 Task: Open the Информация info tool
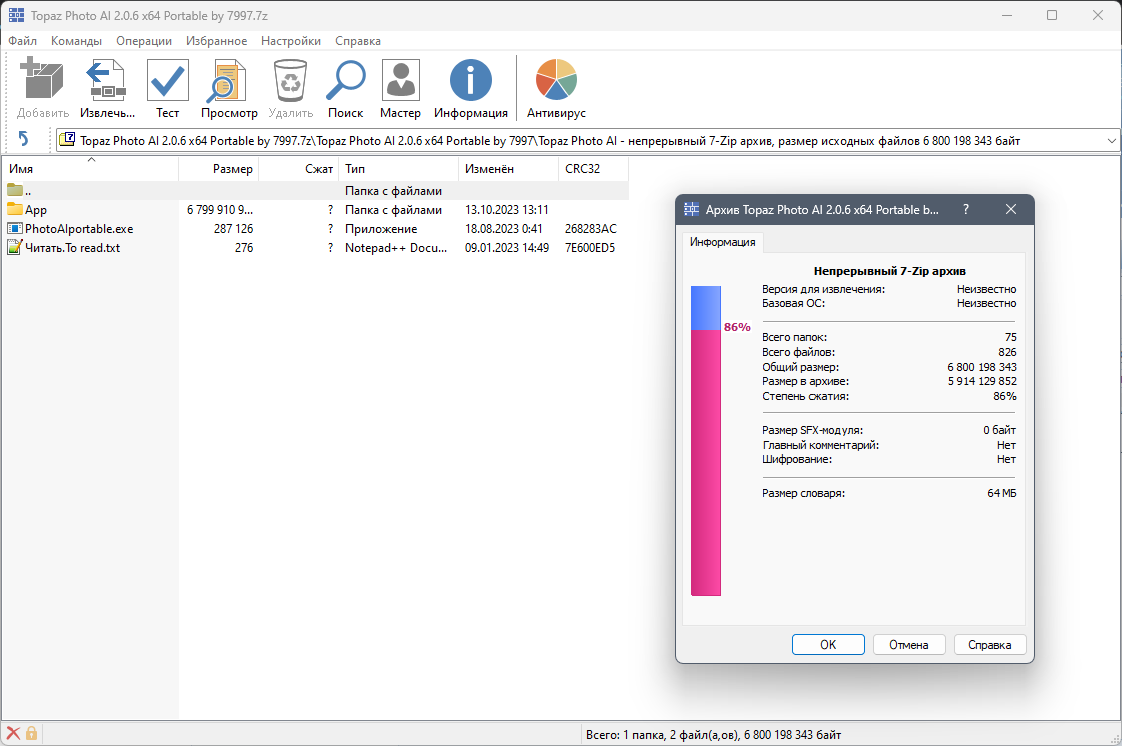[470, 85]
